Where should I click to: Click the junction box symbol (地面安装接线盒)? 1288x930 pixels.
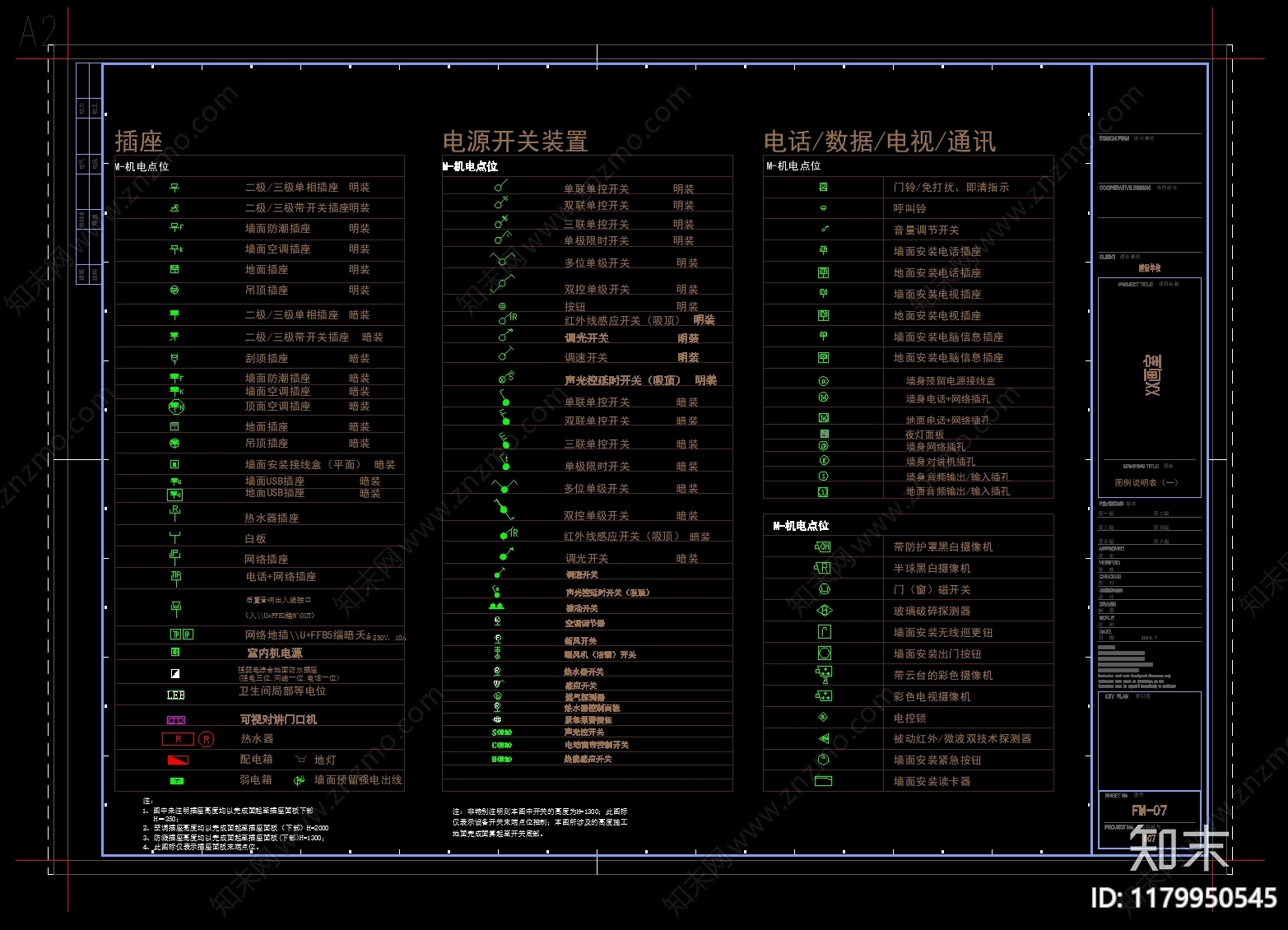(x=174, y=464)
